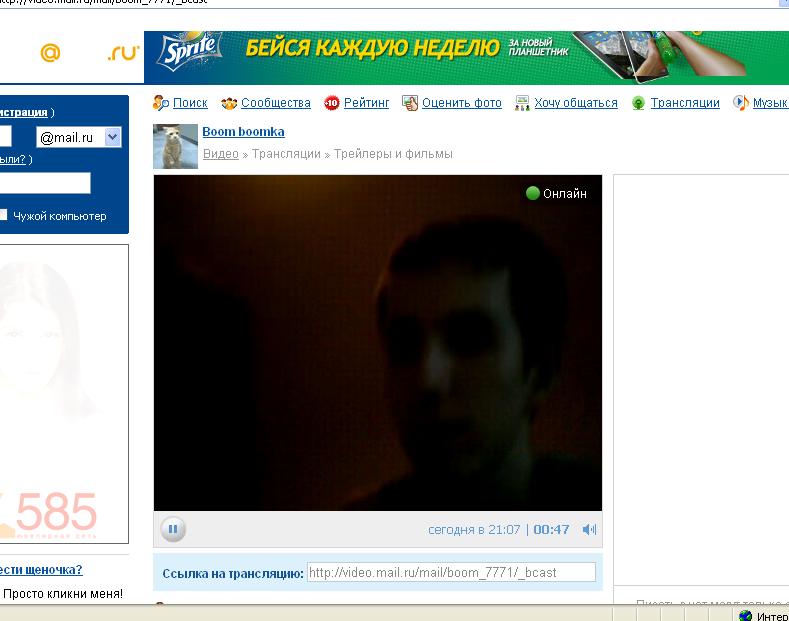
Task: Click the Интернет zone globe in status bar
Action: click(x=745, y=616)
